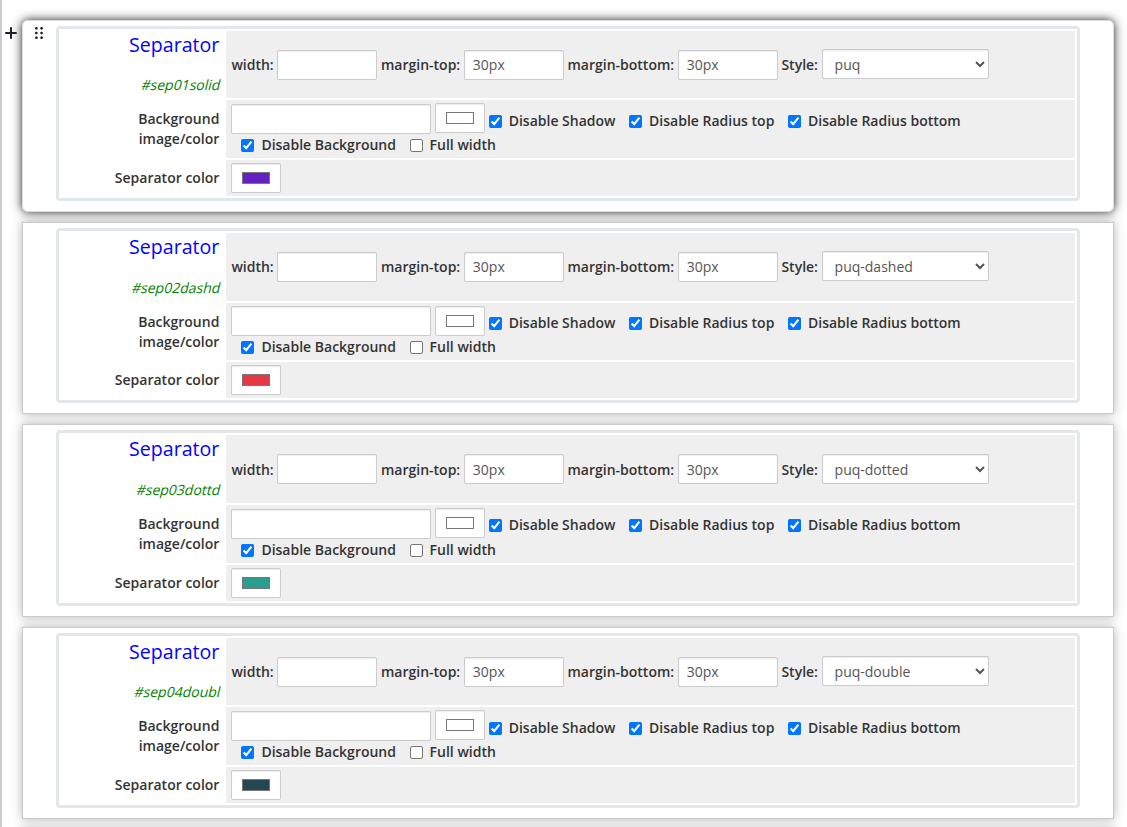This screenshot has height=827, width=1127.
Task: Click the Separator heading of the first block
Action: 174,45
